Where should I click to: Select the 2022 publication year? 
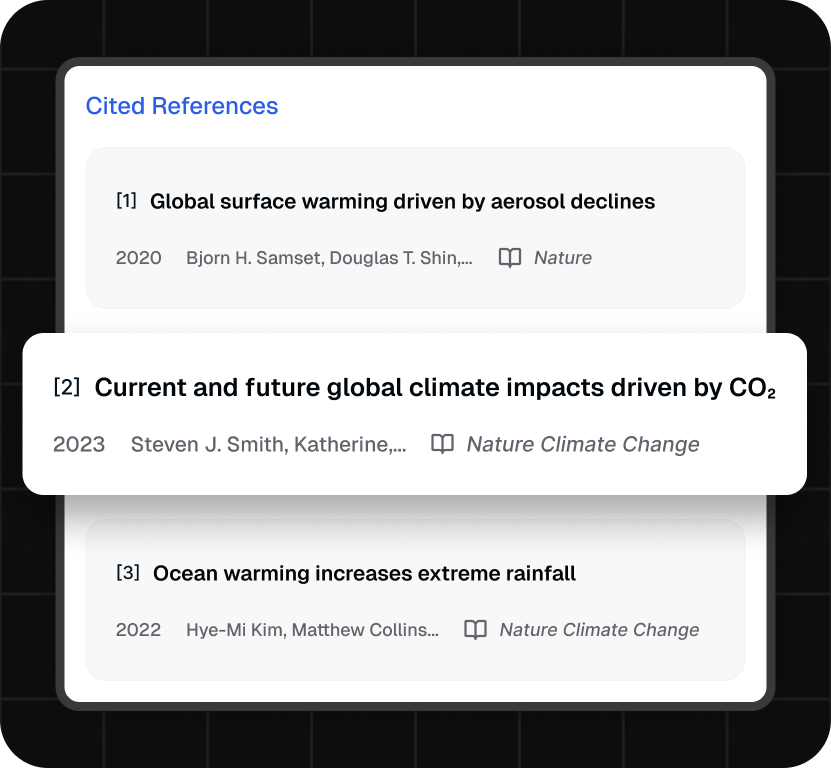point(138,630)
